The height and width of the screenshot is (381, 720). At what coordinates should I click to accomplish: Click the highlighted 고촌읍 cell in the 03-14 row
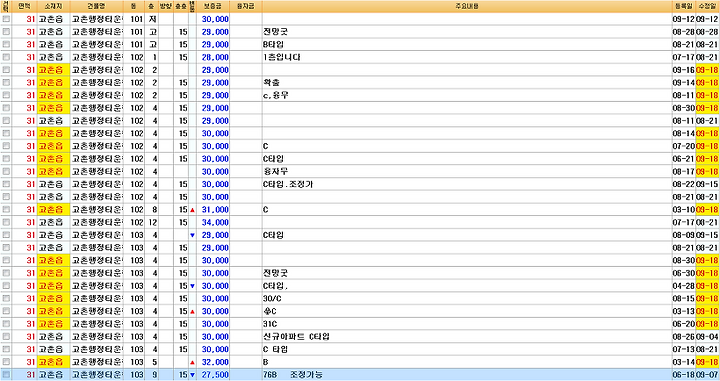click(53, 362)
